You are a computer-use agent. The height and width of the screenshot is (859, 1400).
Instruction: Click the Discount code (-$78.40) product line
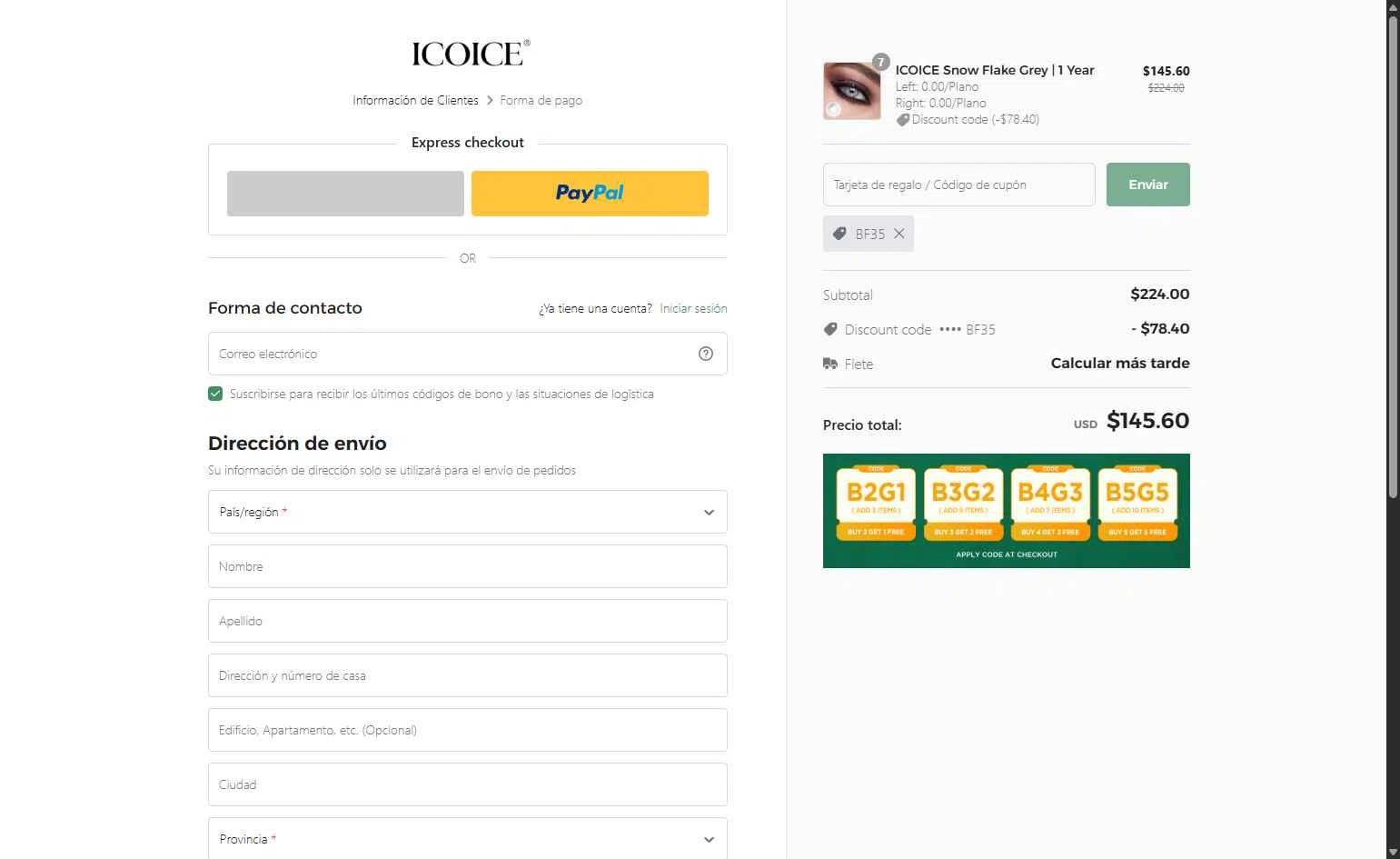(x=968, y=119)
